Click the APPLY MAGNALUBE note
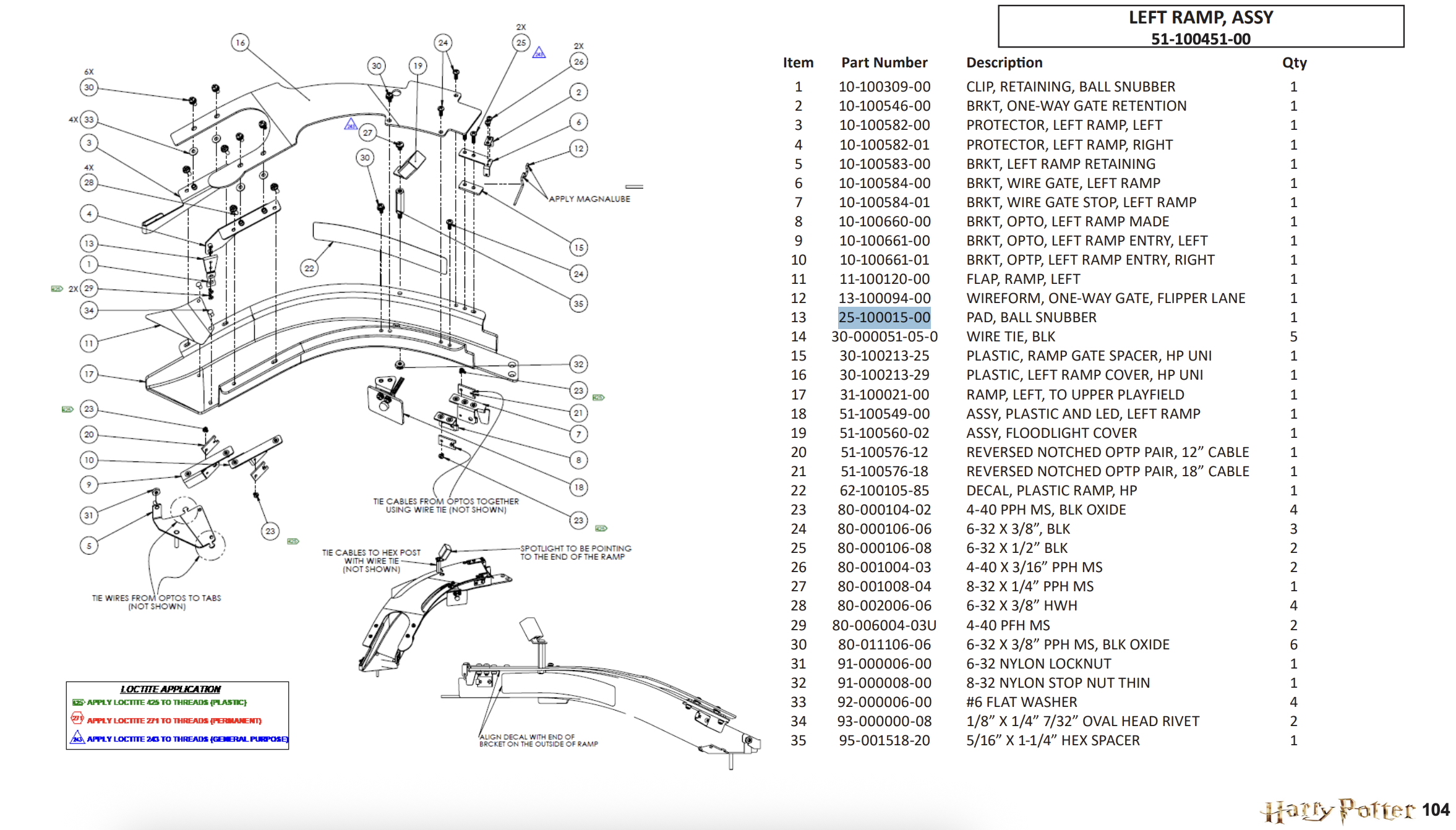Image resolution: width=1456 pixels, height=830 pixels. pyautogui.click(x=589, y=199)
